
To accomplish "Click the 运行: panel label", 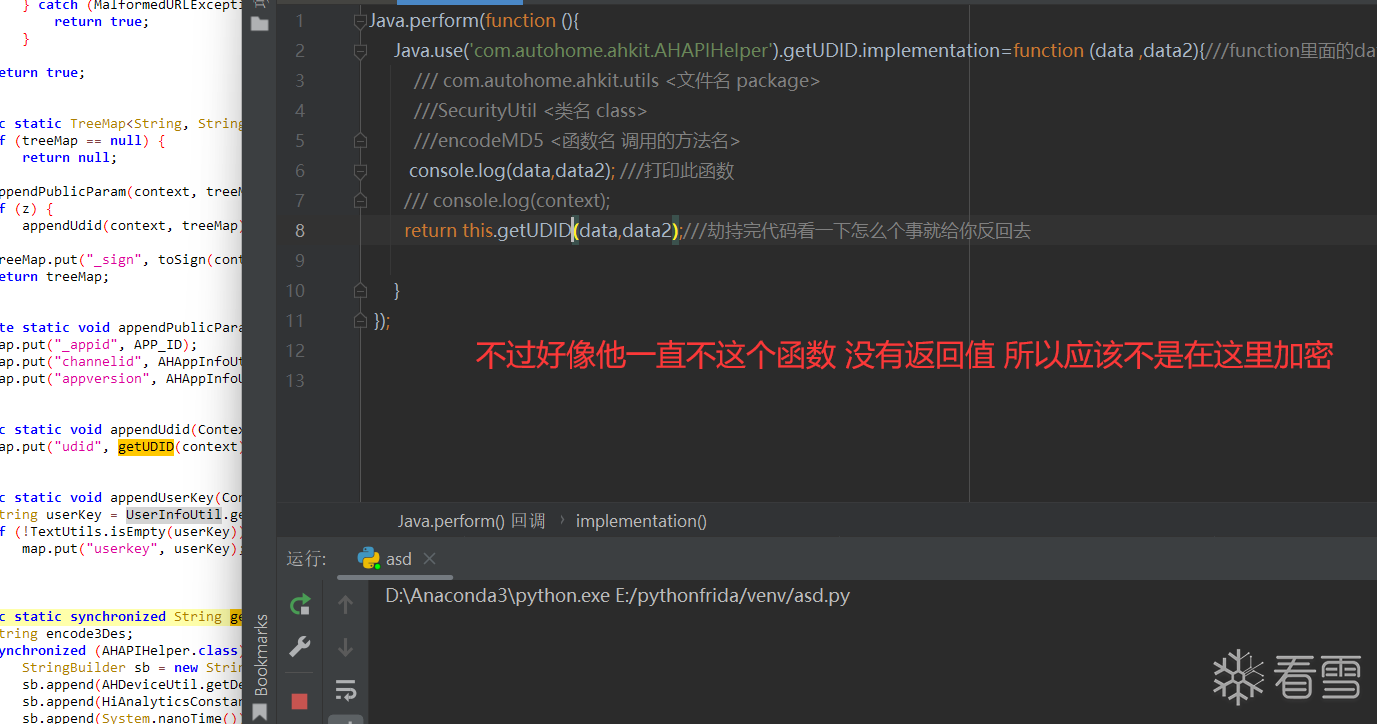I will tap(306, 559).
